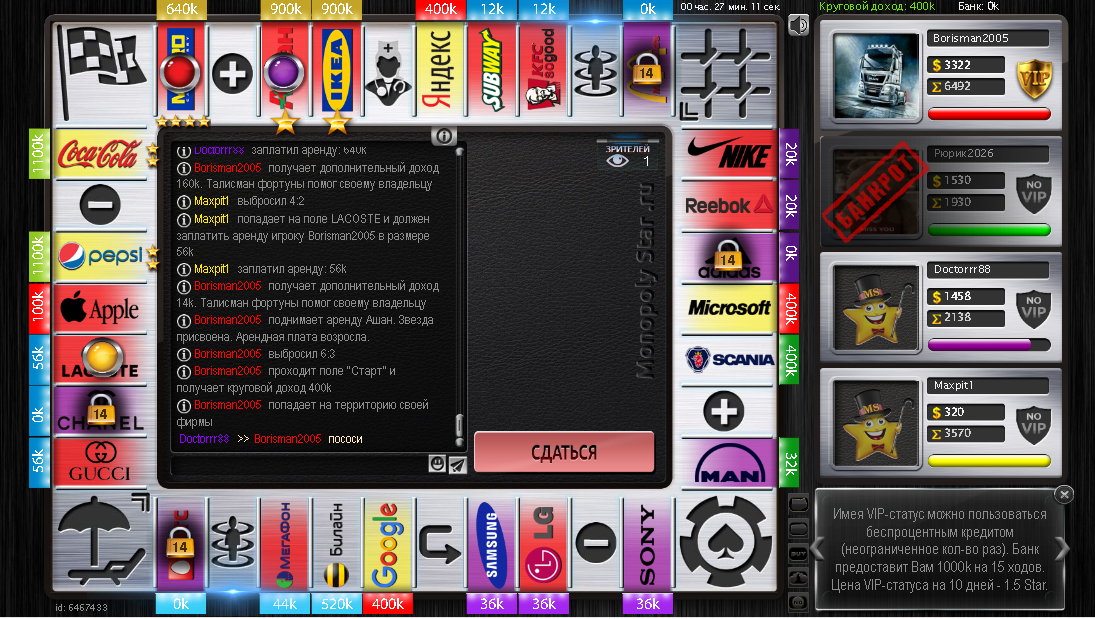Open the Subway property cell
1095x619 pixels.
coord(492,72)
